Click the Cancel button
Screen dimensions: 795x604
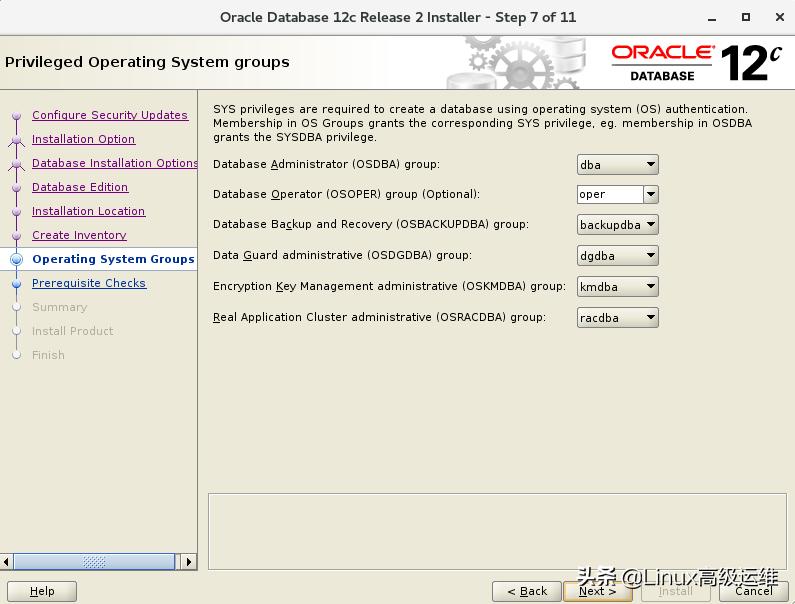pyautogui.click(x=753, y=591)
